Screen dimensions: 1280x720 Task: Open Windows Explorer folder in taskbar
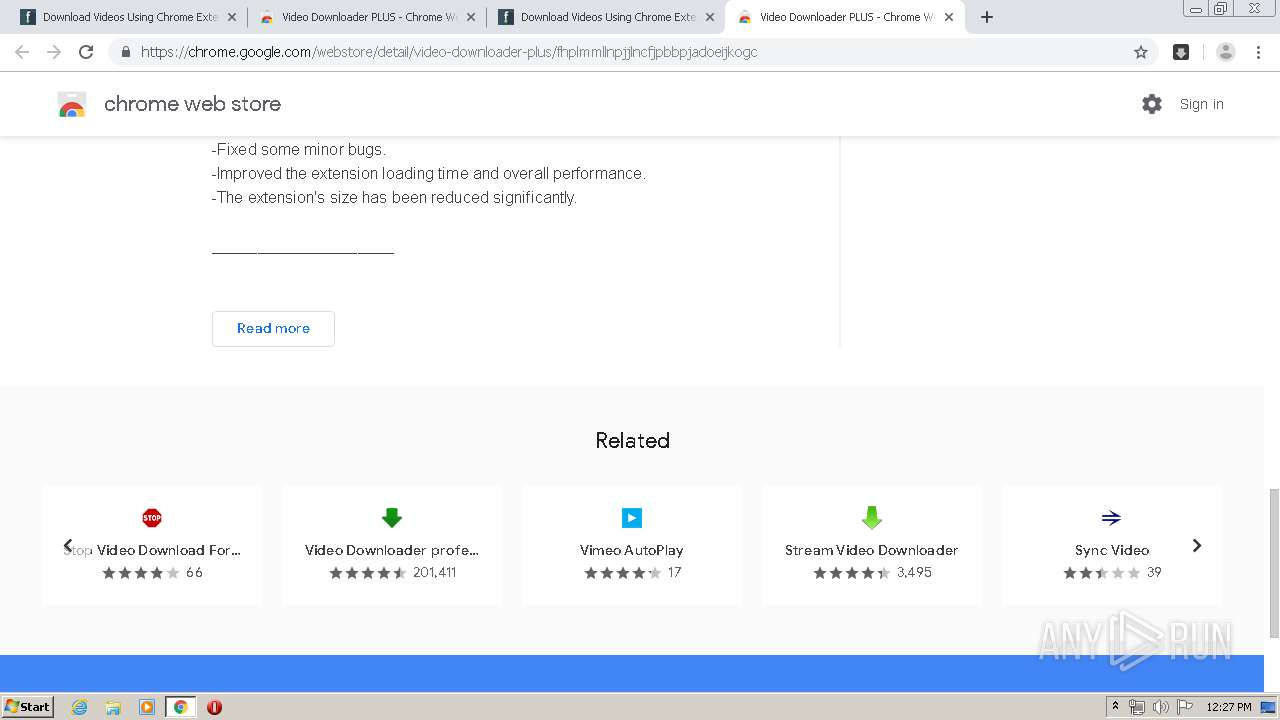tap(113, 707)
